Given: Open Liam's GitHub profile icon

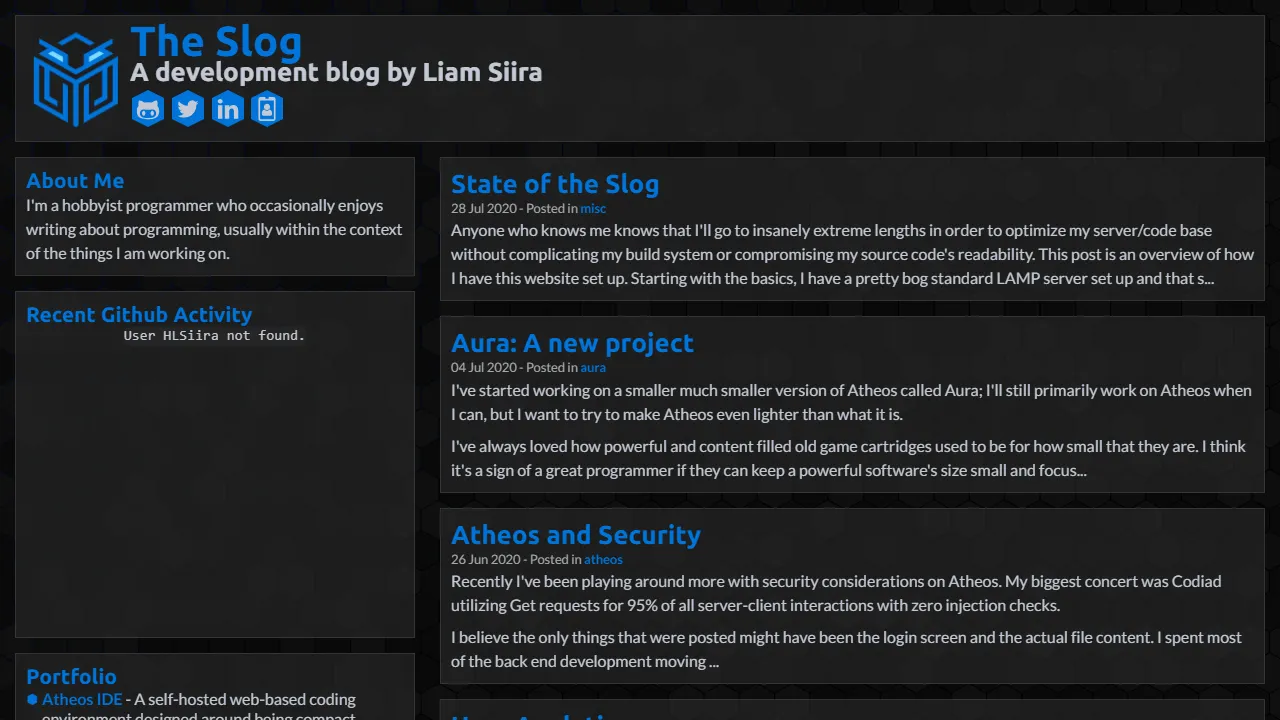Looking at the screenshot, I should tap(148, 108).
